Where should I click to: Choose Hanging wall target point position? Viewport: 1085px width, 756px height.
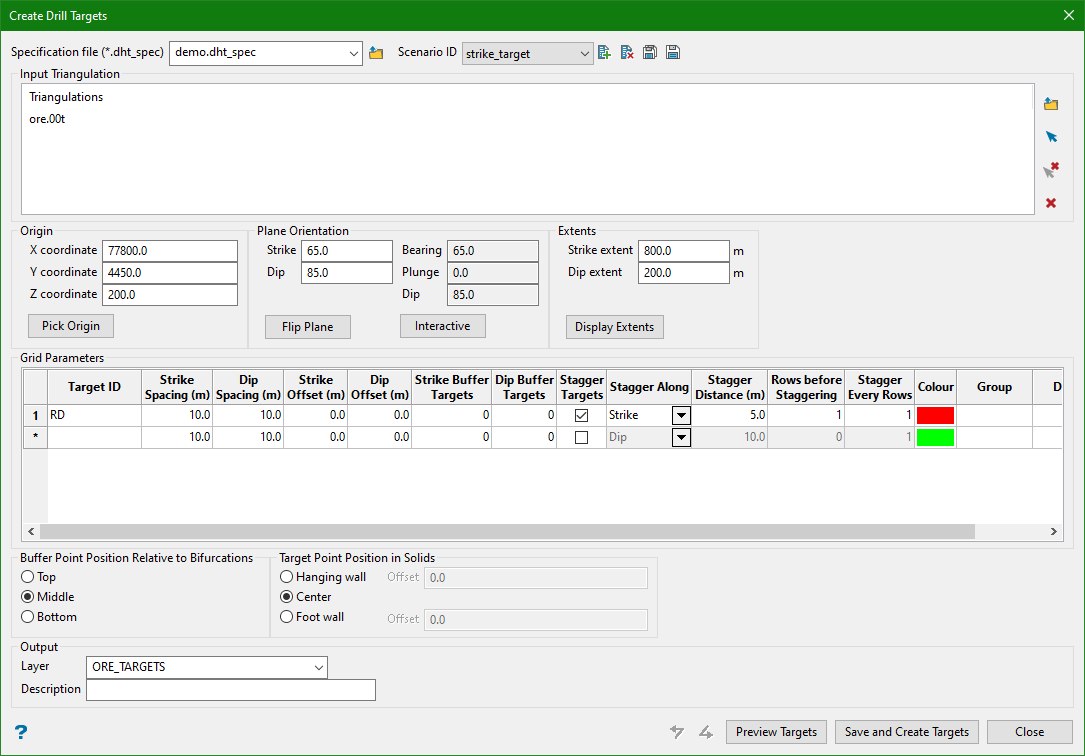click(x=287, y=577)
